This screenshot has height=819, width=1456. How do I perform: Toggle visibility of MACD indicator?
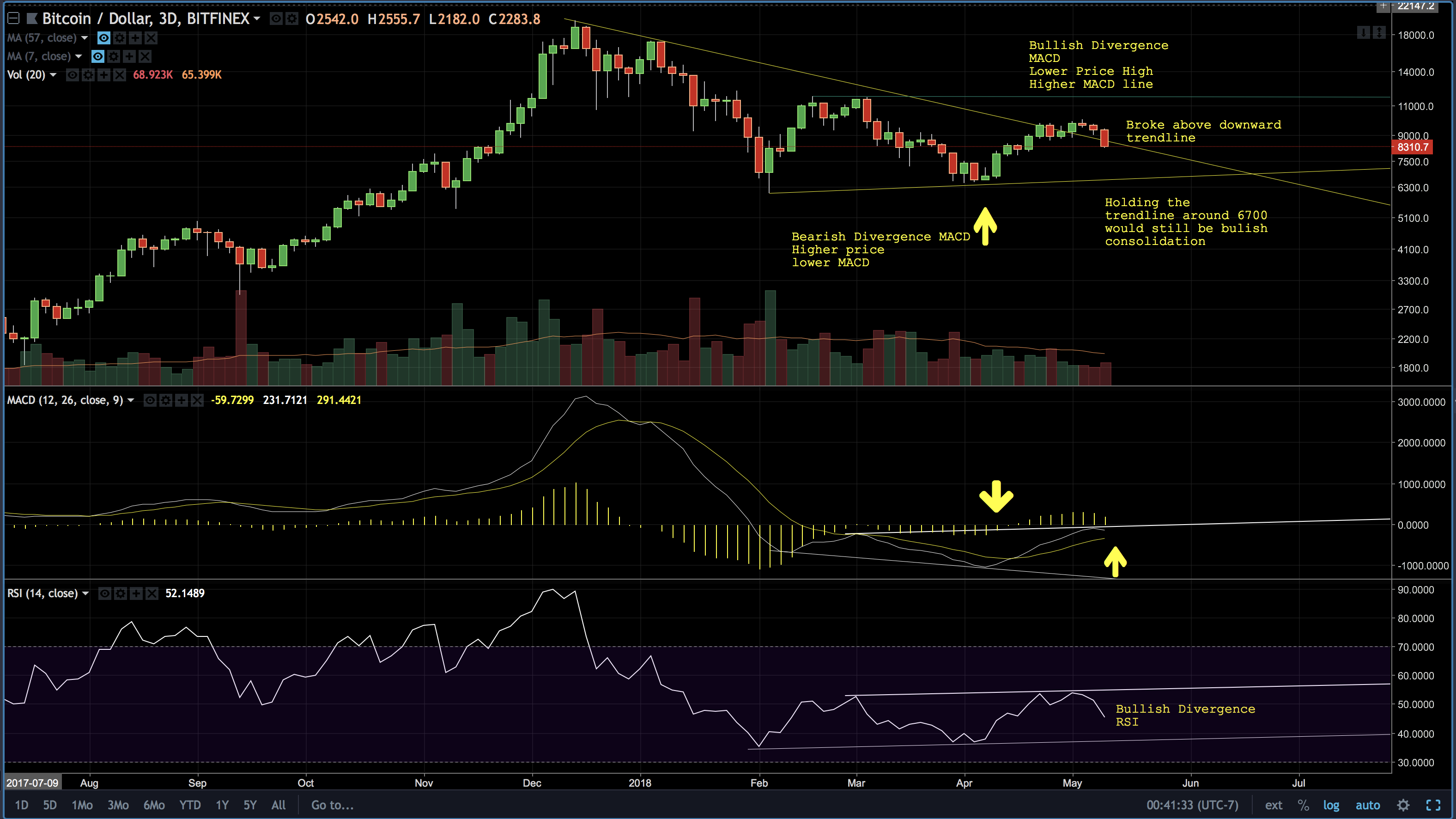150,400
